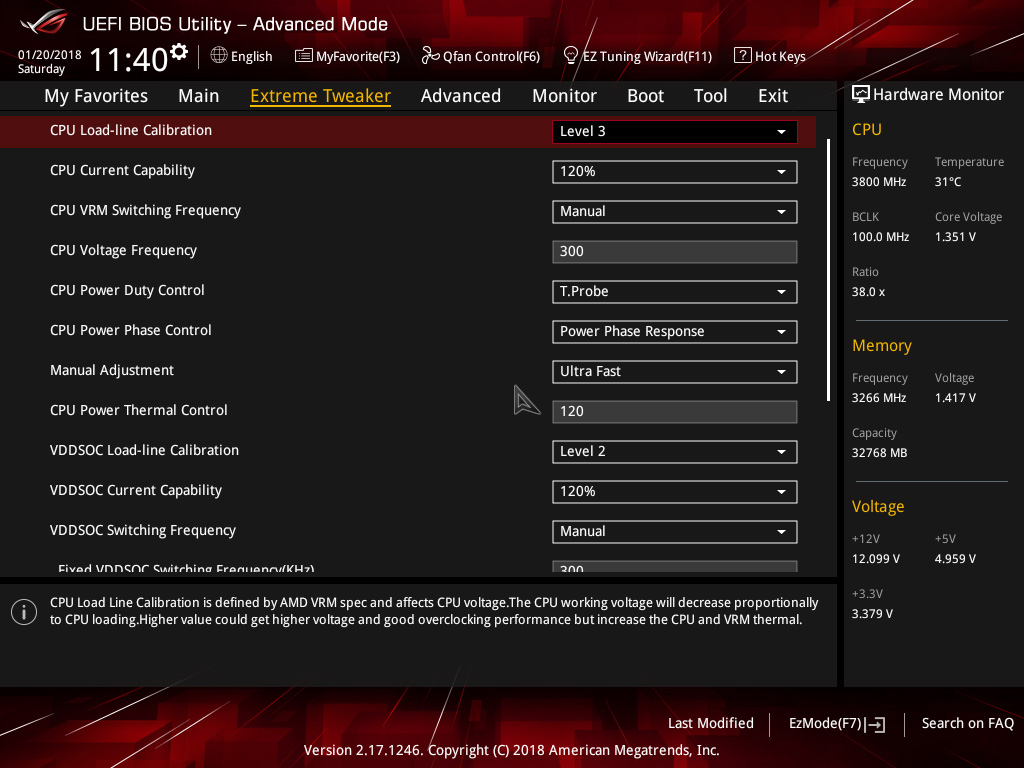Select CPU Current Capability label

pos(122,170)
